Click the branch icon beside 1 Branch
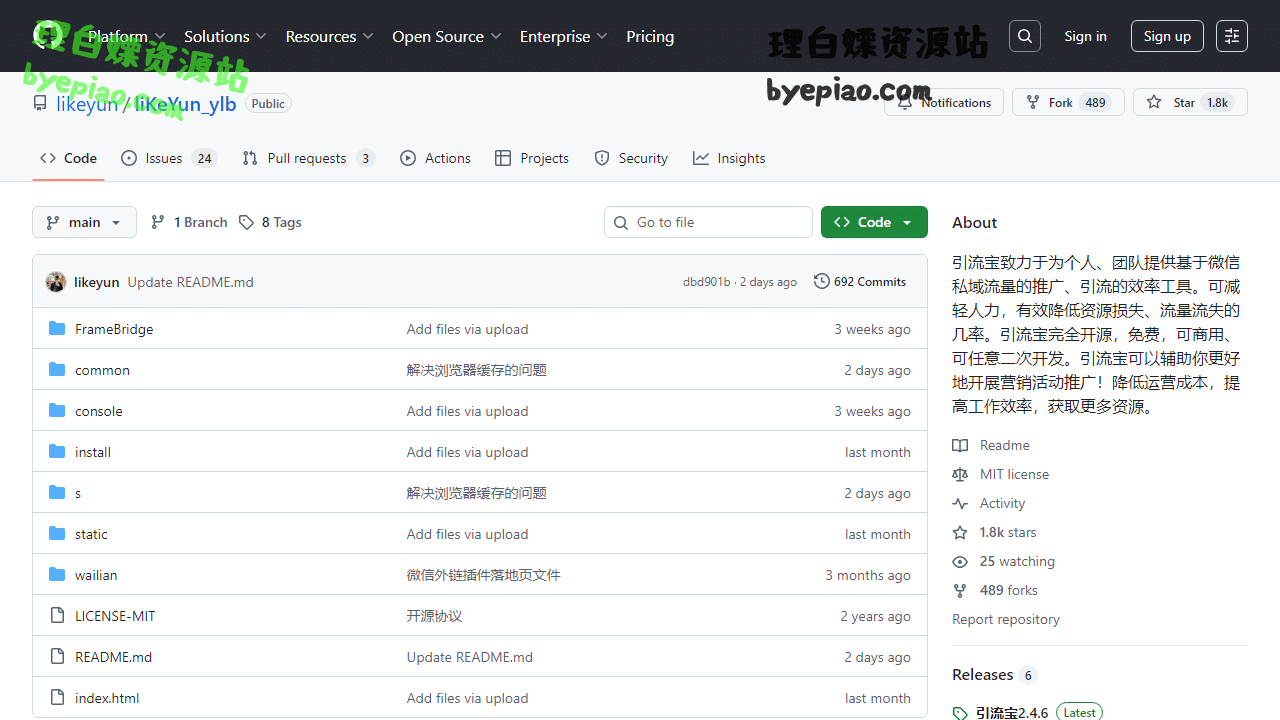 [x=158, y=222]
